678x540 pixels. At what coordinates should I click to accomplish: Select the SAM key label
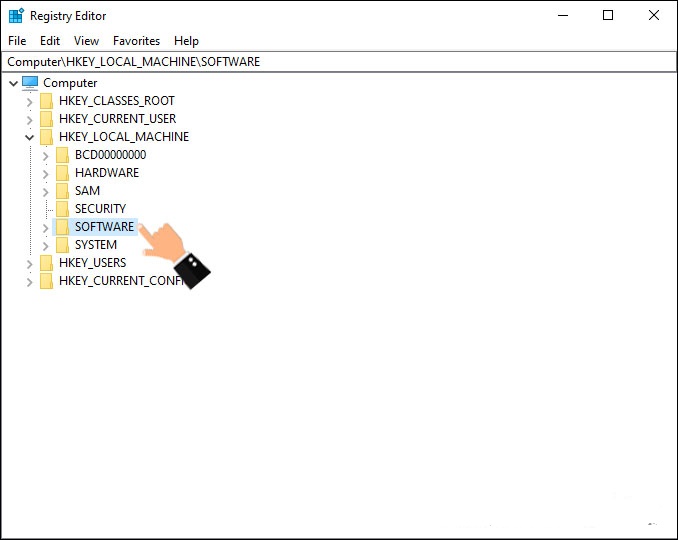click(x=87, y=191)
